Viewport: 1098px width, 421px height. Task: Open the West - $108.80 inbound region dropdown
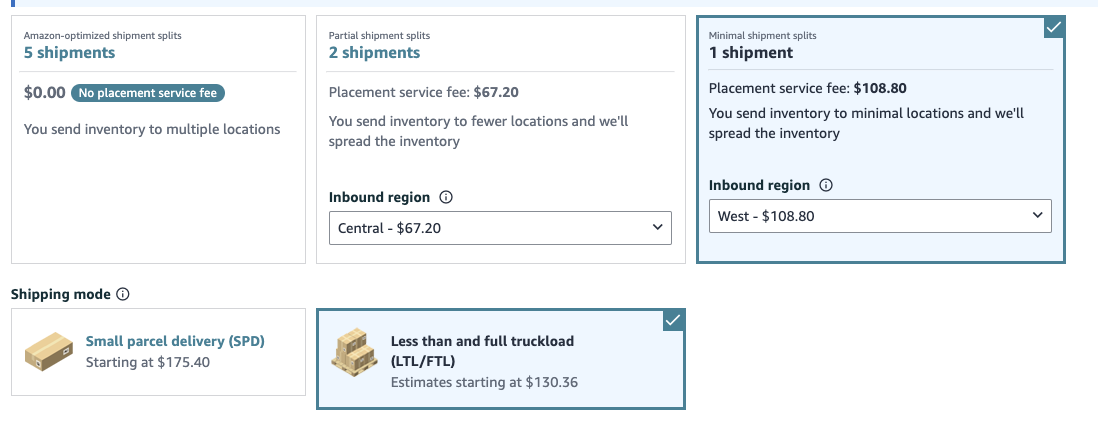coord(880,216)
